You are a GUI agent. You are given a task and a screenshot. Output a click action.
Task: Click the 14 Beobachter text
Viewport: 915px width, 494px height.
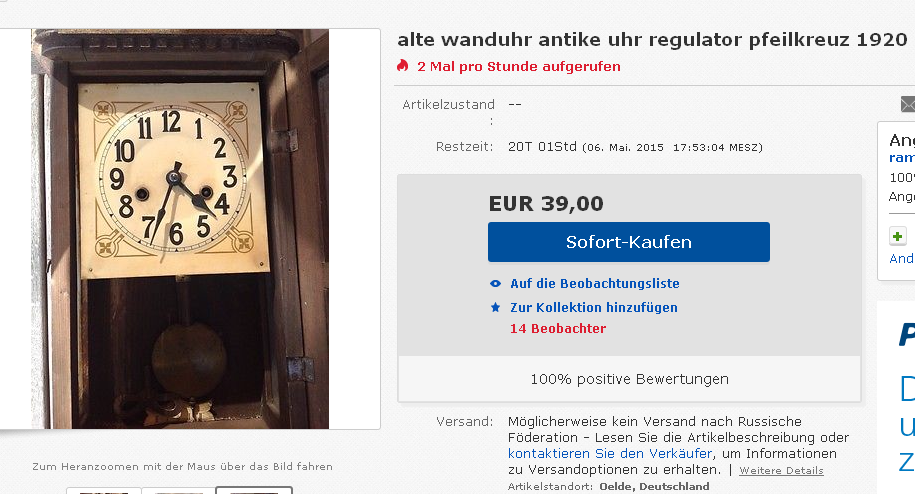pos(558,328)
